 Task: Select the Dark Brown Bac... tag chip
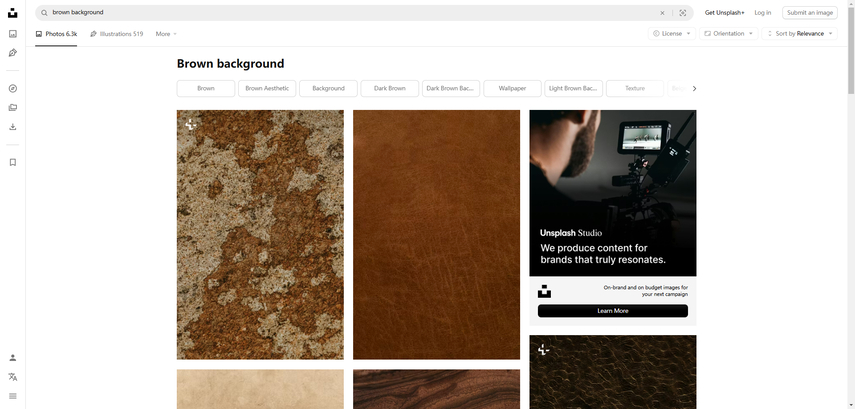coord(451,88)
